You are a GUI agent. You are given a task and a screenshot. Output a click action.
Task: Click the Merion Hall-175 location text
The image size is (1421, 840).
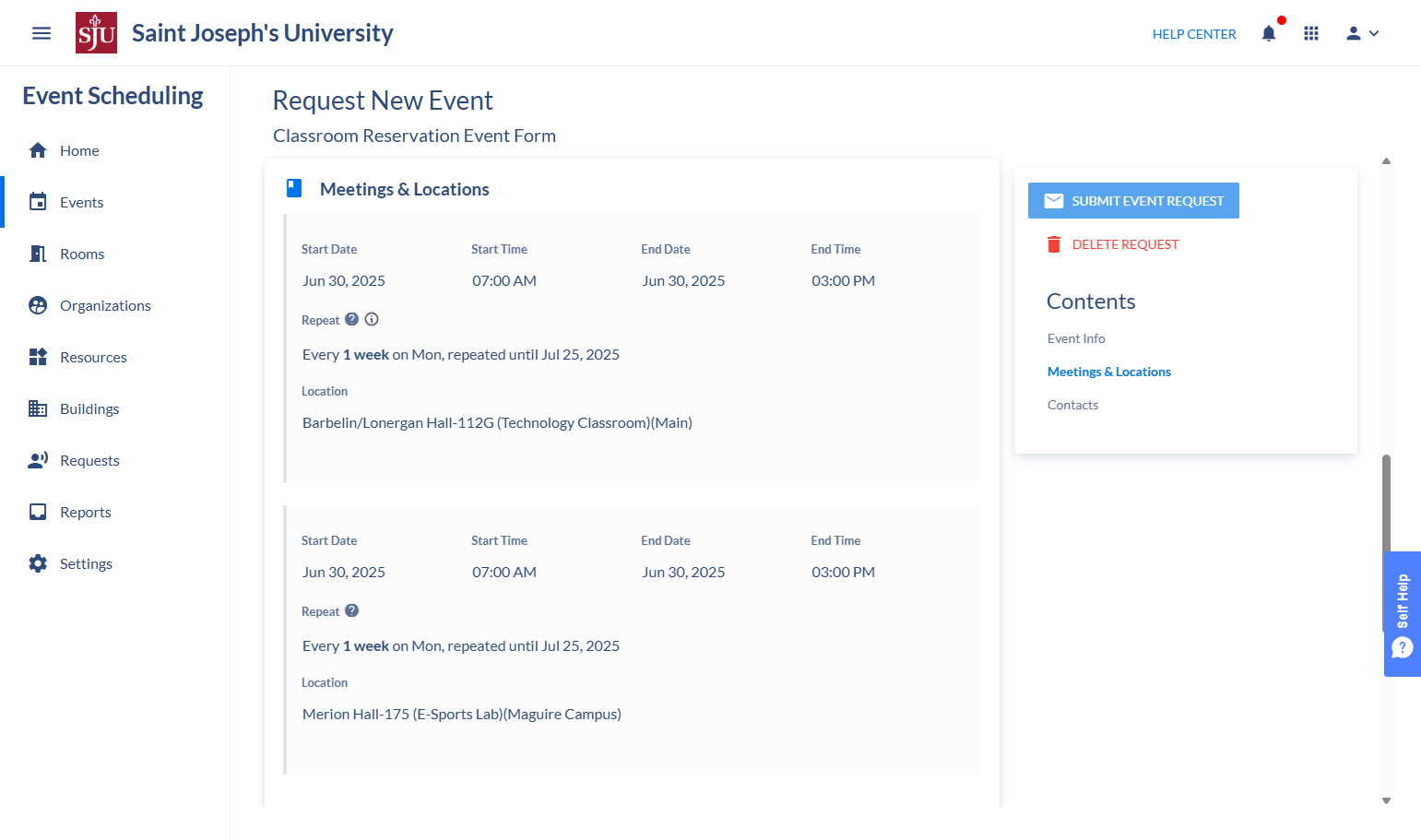click(462, 714)
